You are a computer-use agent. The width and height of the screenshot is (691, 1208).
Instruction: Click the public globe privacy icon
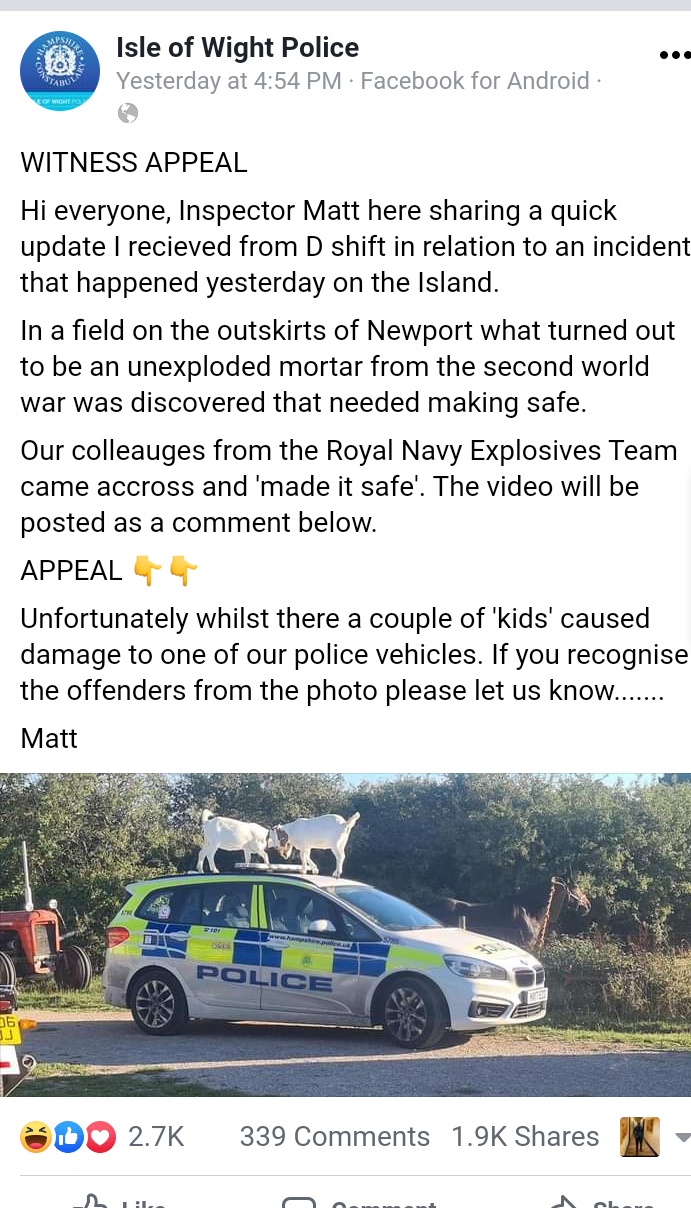tap(128, 113)
